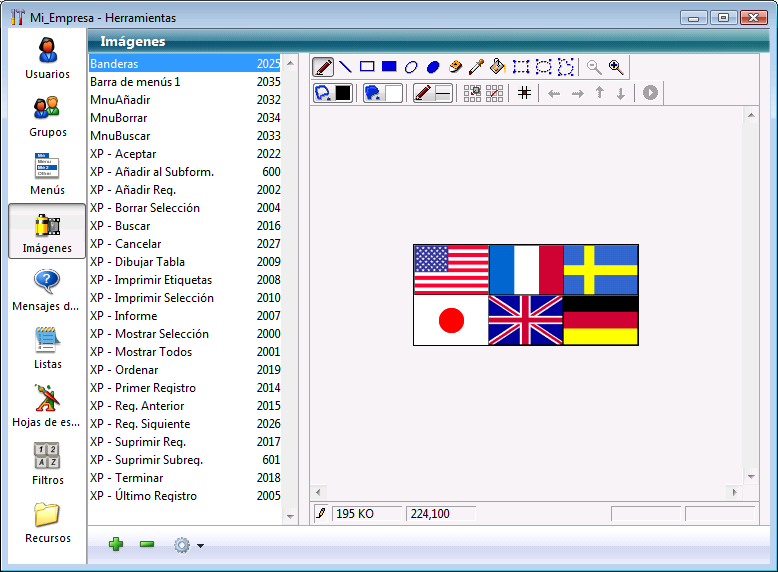Switch to the Menús section

tap(47, 174)
